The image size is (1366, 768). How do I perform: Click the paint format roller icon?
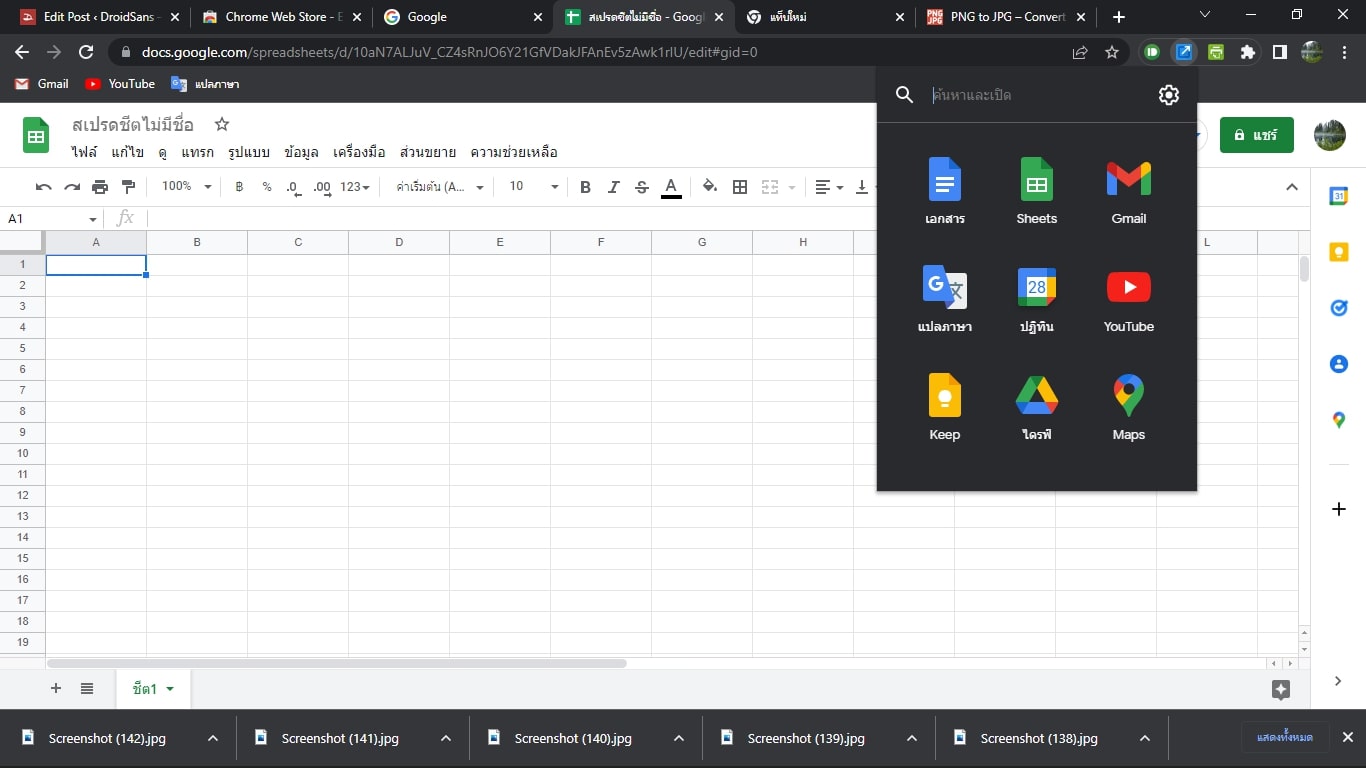click(x=128, y=187)
